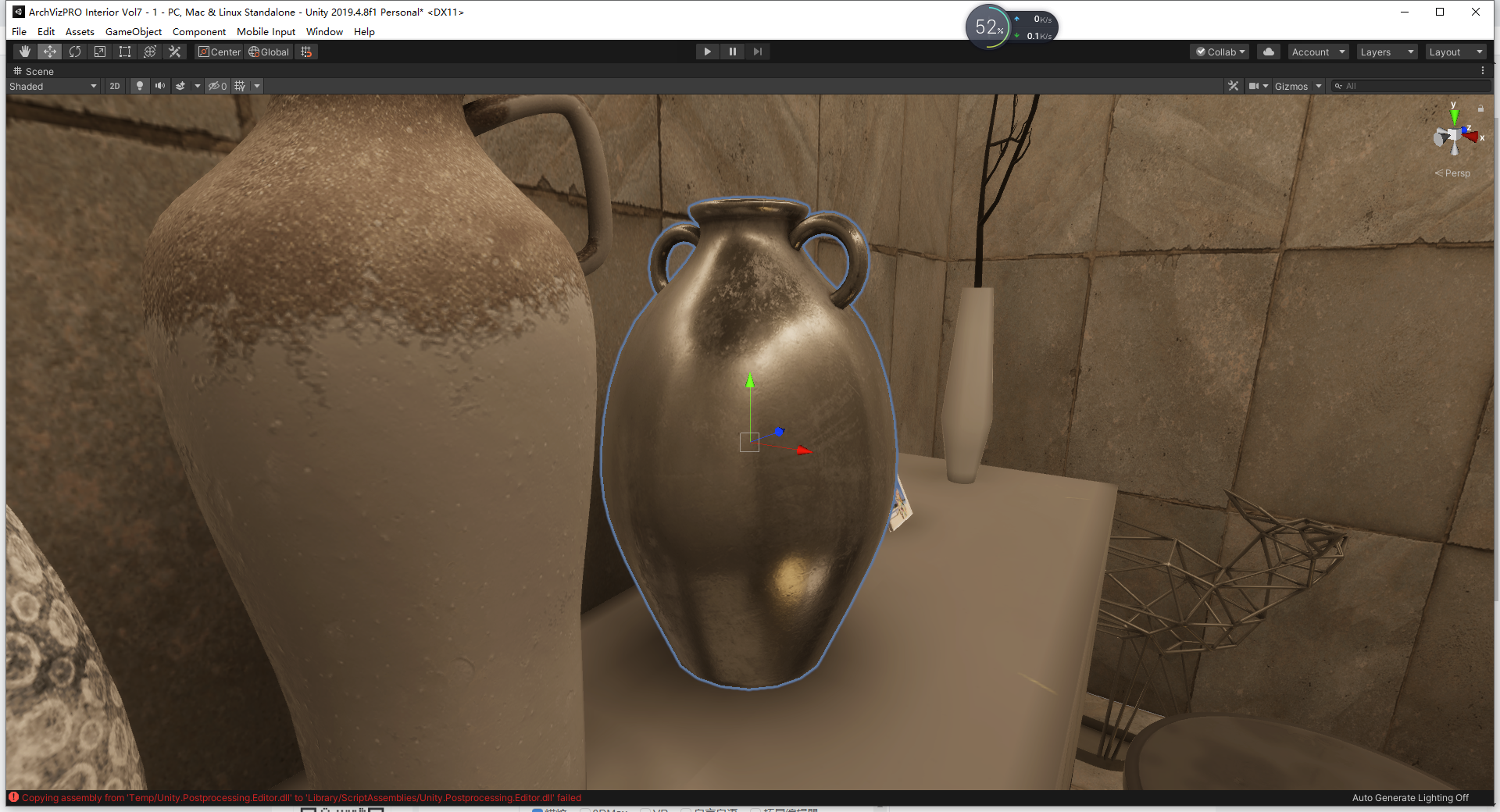1500x812 pixels.
Task: Click the Scene search field
Action: 1411,86
